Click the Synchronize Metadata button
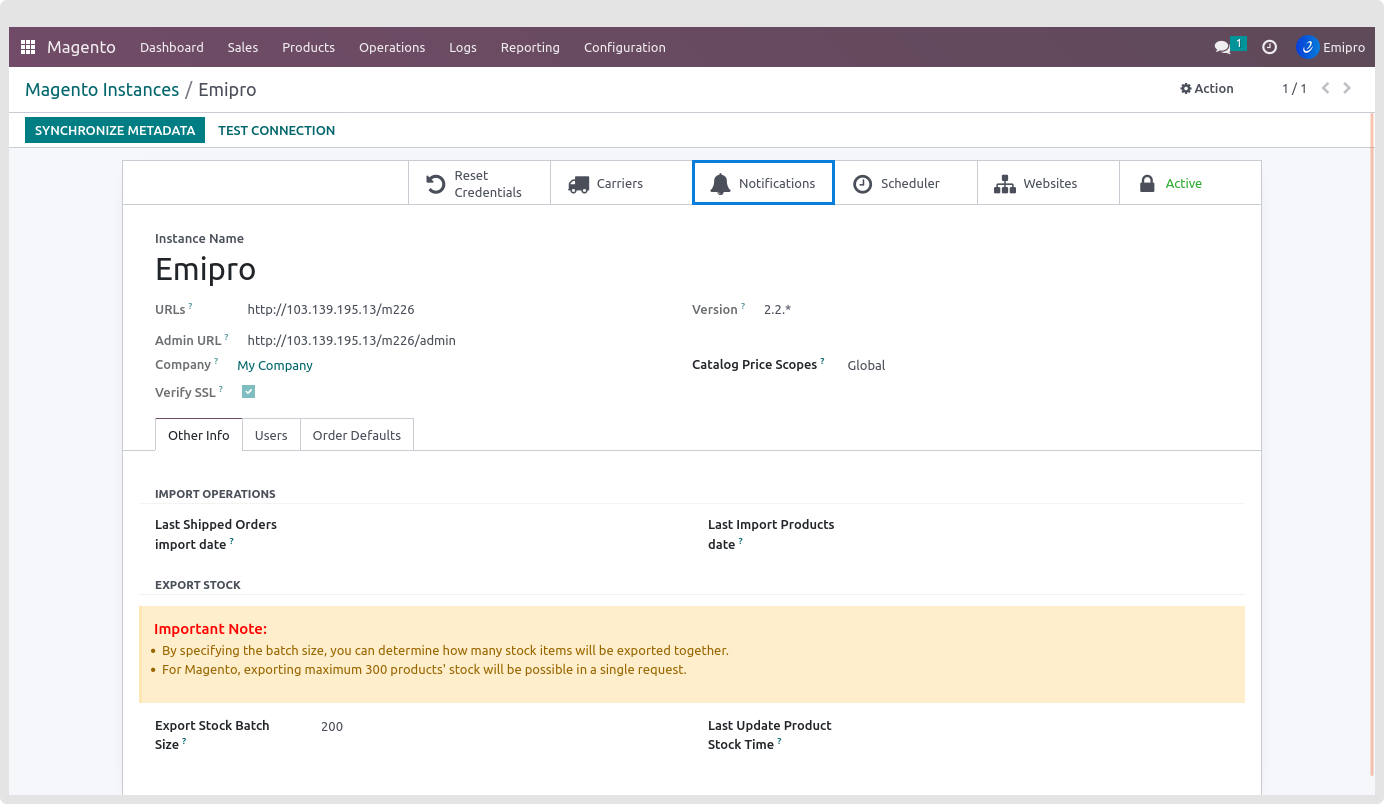Image resolution: width=1384 pixels, height=804 pixels. (115, 130)
